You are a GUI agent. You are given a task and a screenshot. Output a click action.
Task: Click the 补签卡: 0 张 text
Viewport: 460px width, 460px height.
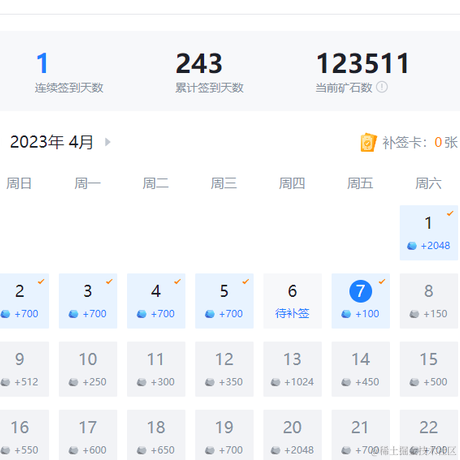pos(420,143)
